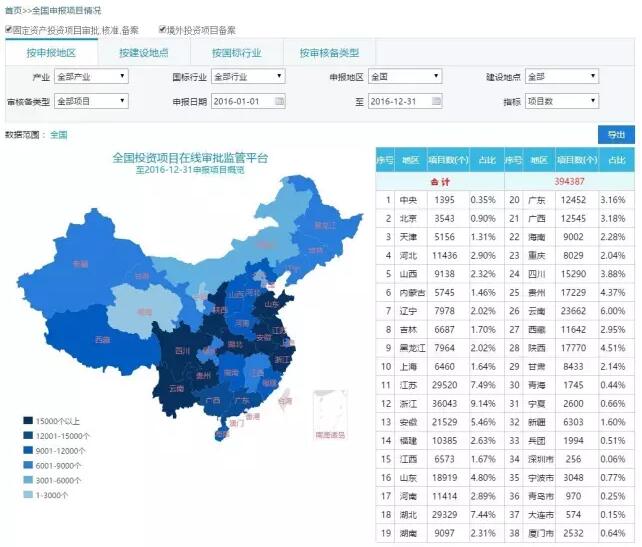Toggle 境外投资项目备案 checkbox
642x547 pixels.
163,30
